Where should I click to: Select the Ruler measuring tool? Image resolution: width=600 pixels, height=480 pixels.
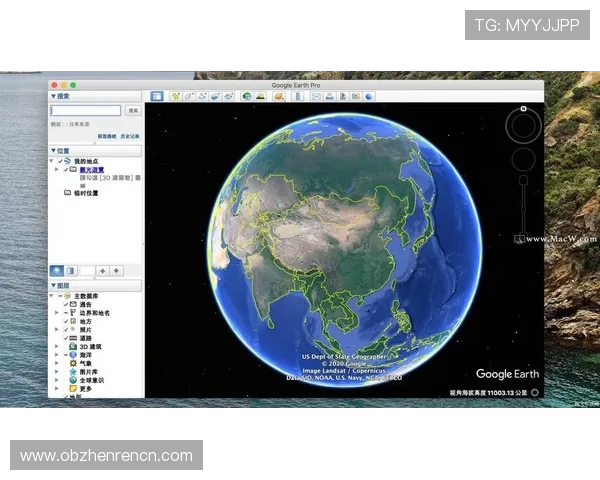coord(296,96)
